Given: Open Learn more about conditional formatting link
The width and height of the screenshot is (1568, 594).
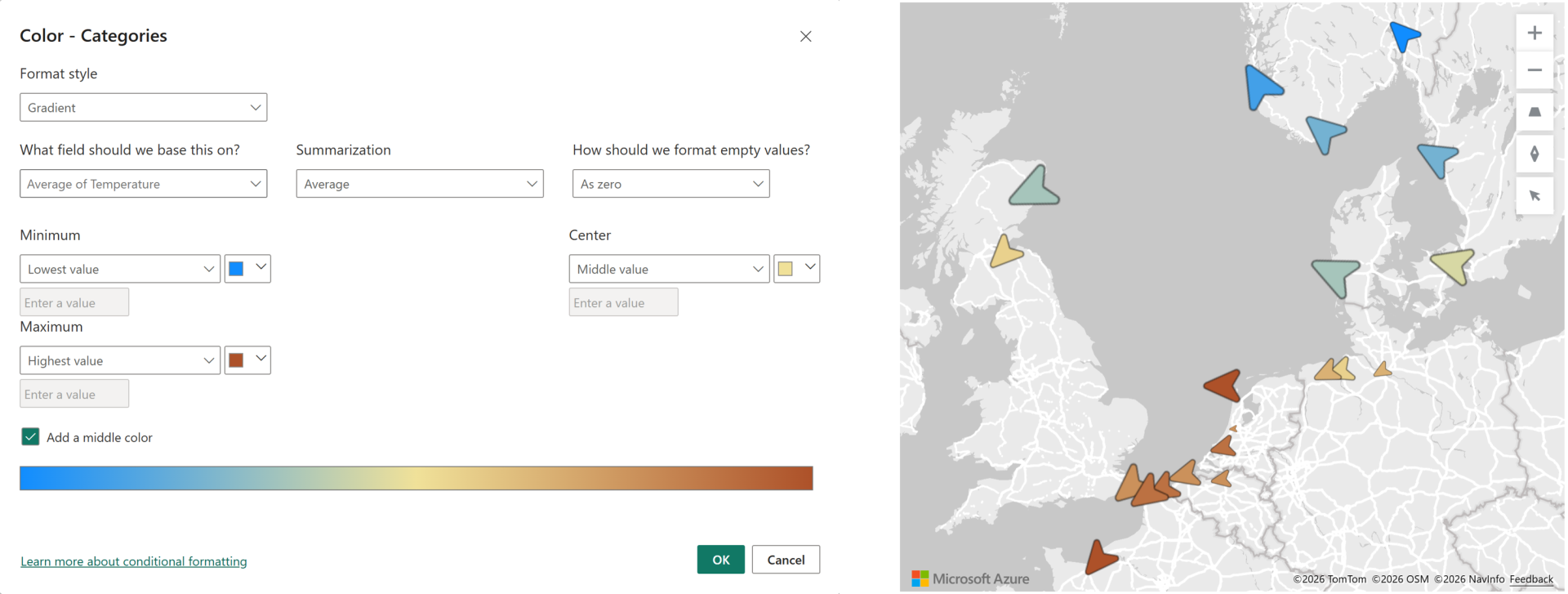Looking at the screenshot, I should pyautogui.click(x=134, y=561).
